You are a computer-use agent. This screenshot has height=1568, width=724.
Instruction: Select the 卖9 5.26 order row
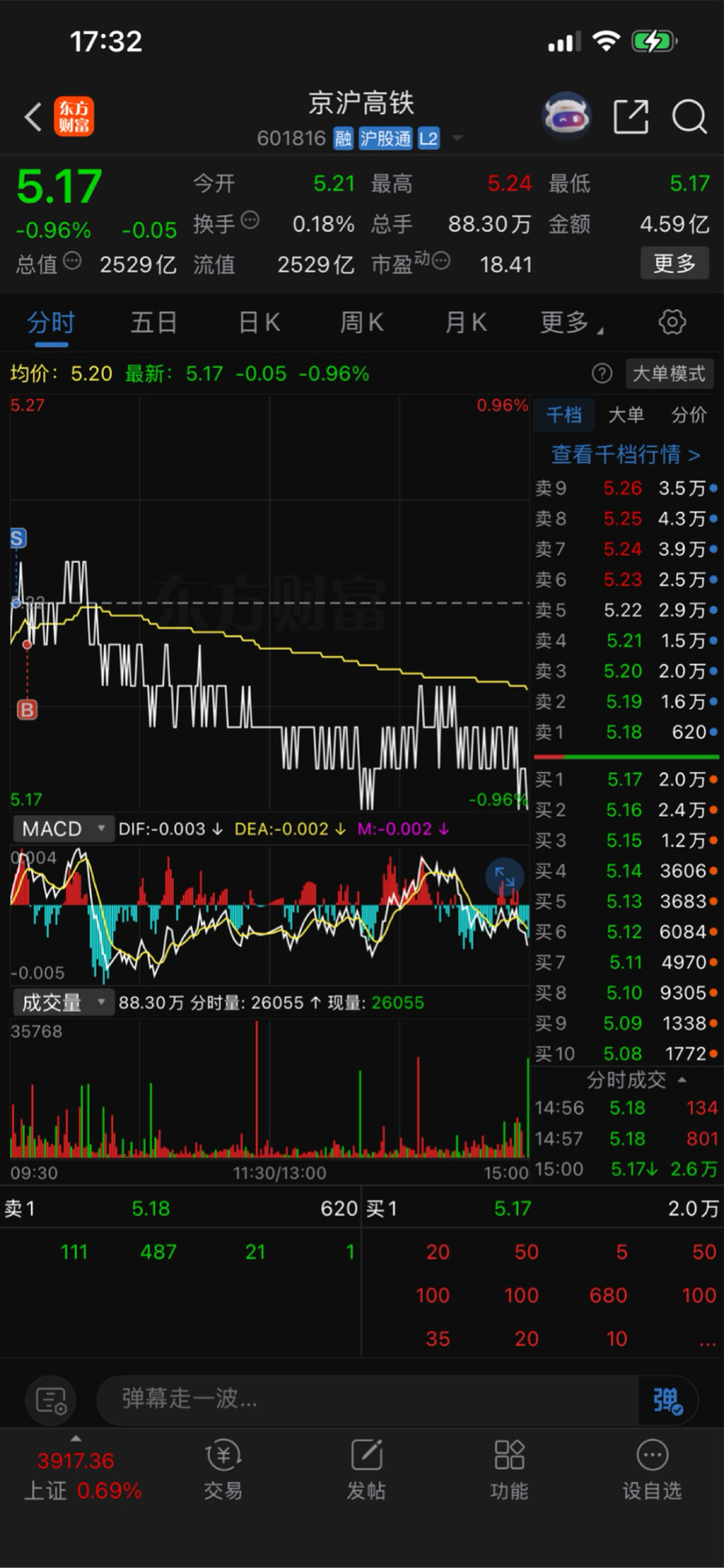(x=627, y=488)
